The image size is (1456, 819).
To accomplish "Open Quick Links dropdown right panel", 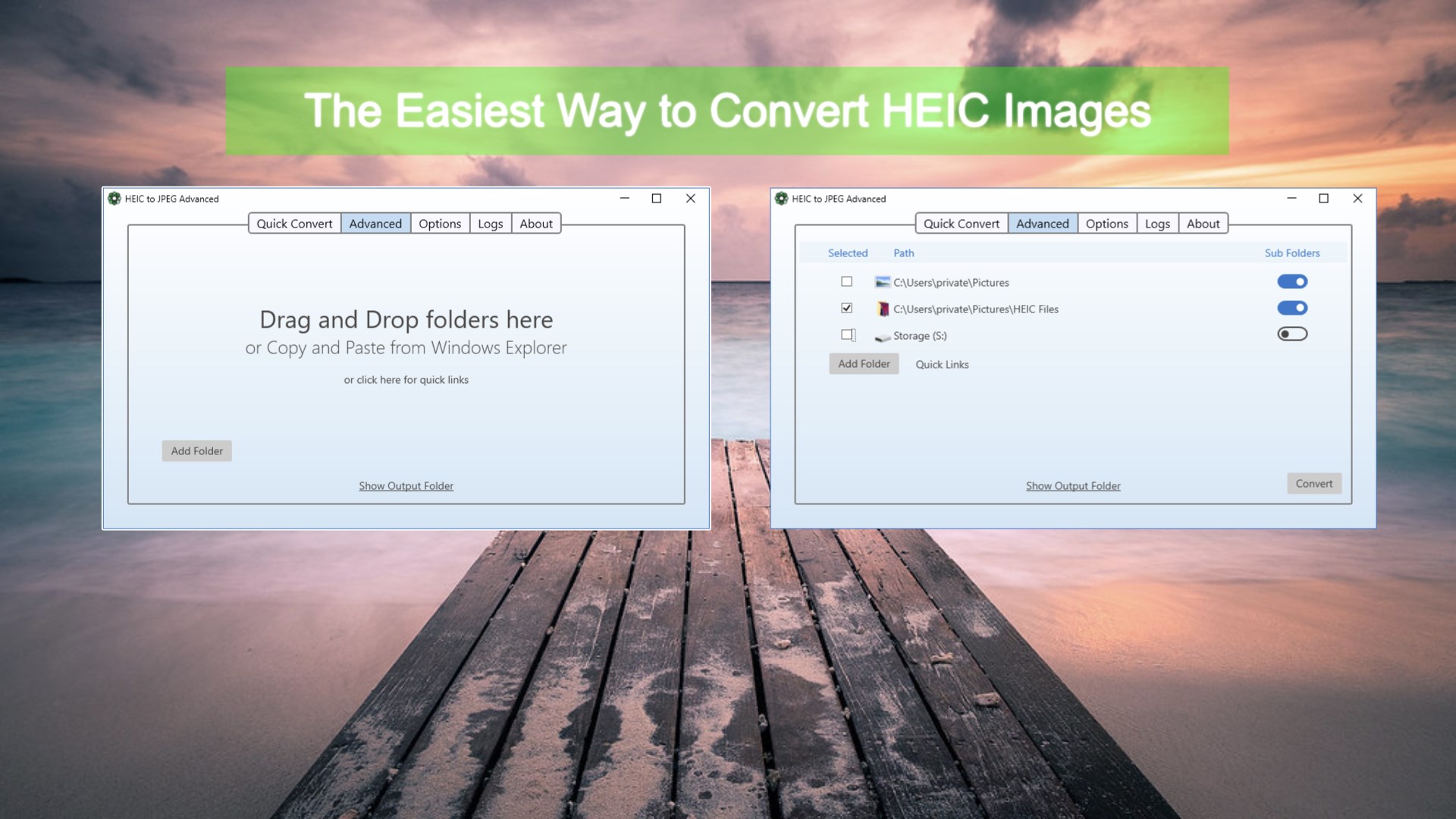I will click(x=941, y=364).
